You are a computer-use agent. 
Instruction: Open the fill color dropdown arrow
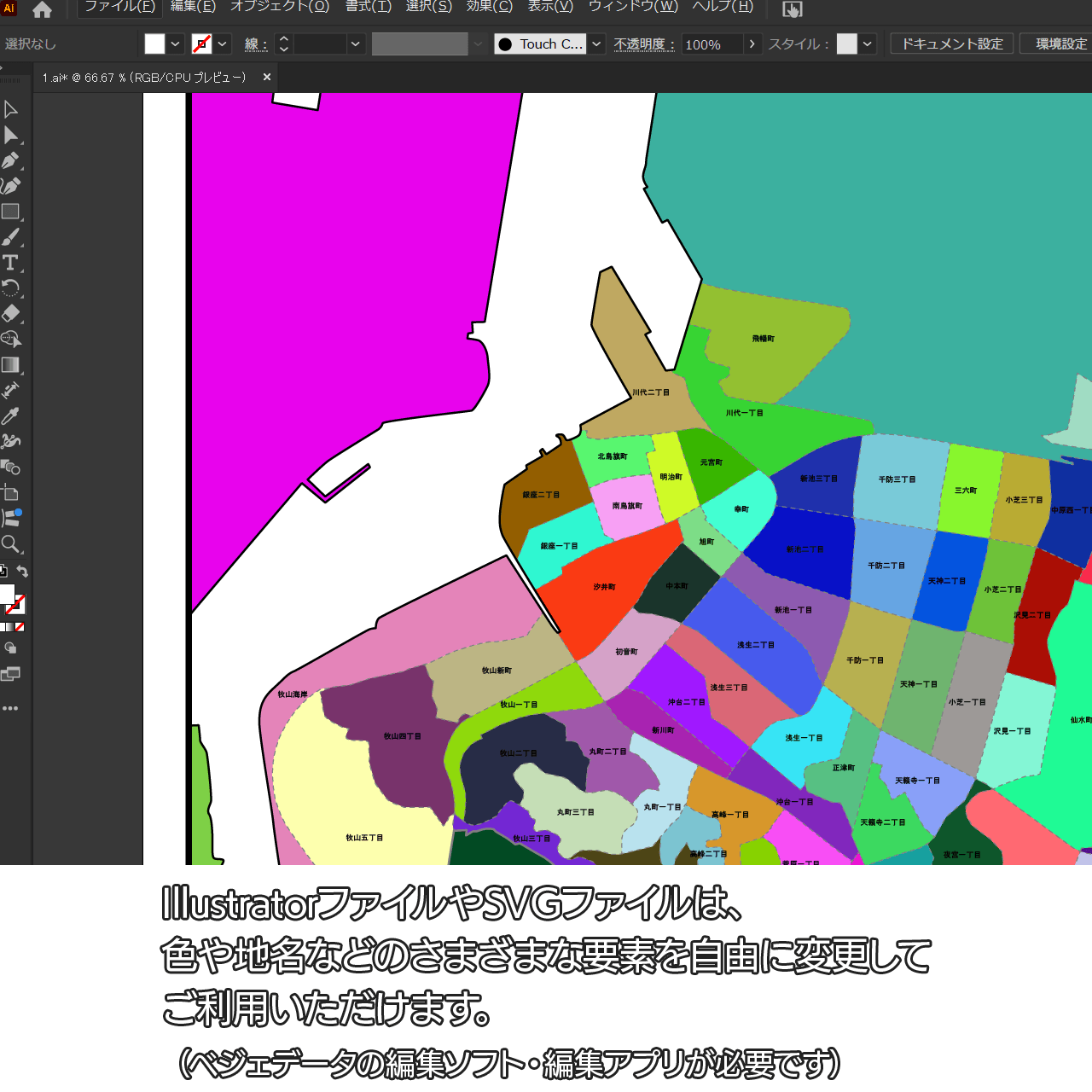(176, 44)
